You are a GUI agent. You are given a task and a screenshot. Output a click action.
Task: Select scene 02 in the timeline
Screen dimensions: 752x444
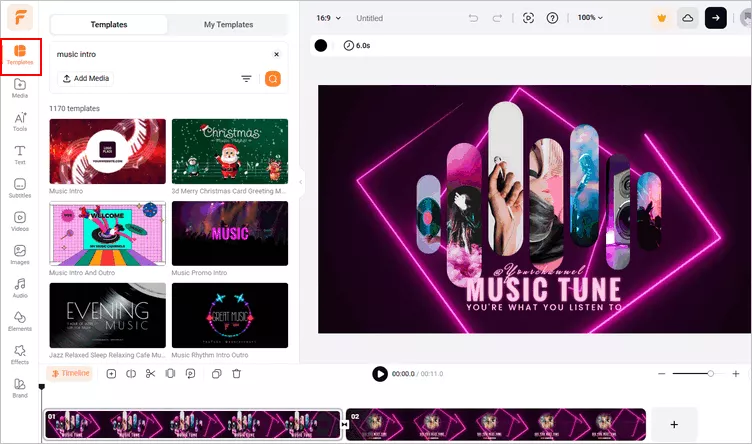click(x=496, y=424)
